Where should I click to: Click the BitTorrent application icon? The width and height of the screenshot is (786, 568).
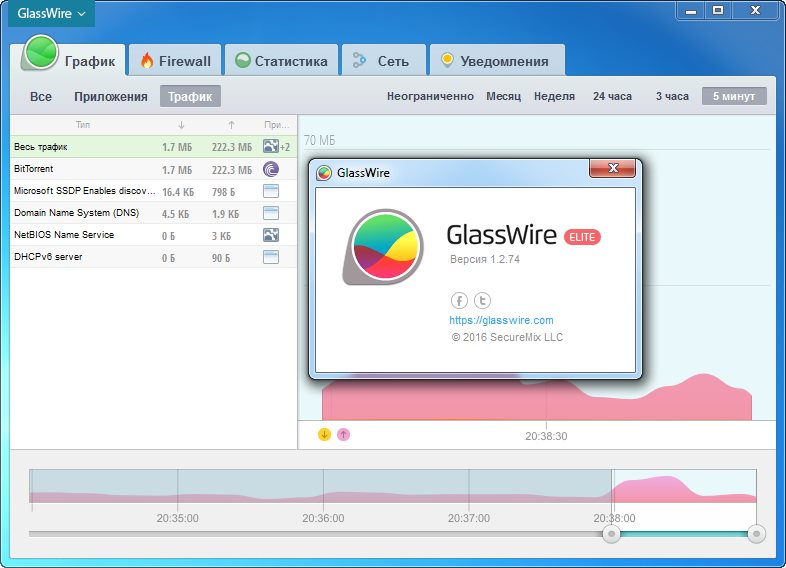(x=271, y=169)
